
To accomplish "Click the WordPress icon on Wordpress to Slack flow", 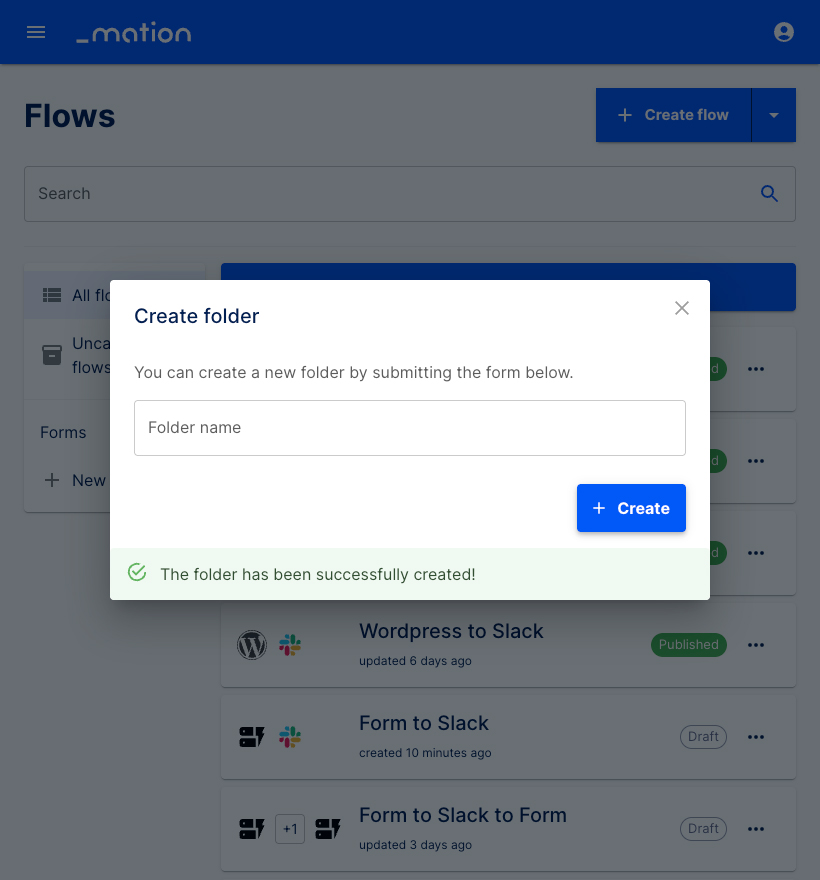I will [252, 645].
